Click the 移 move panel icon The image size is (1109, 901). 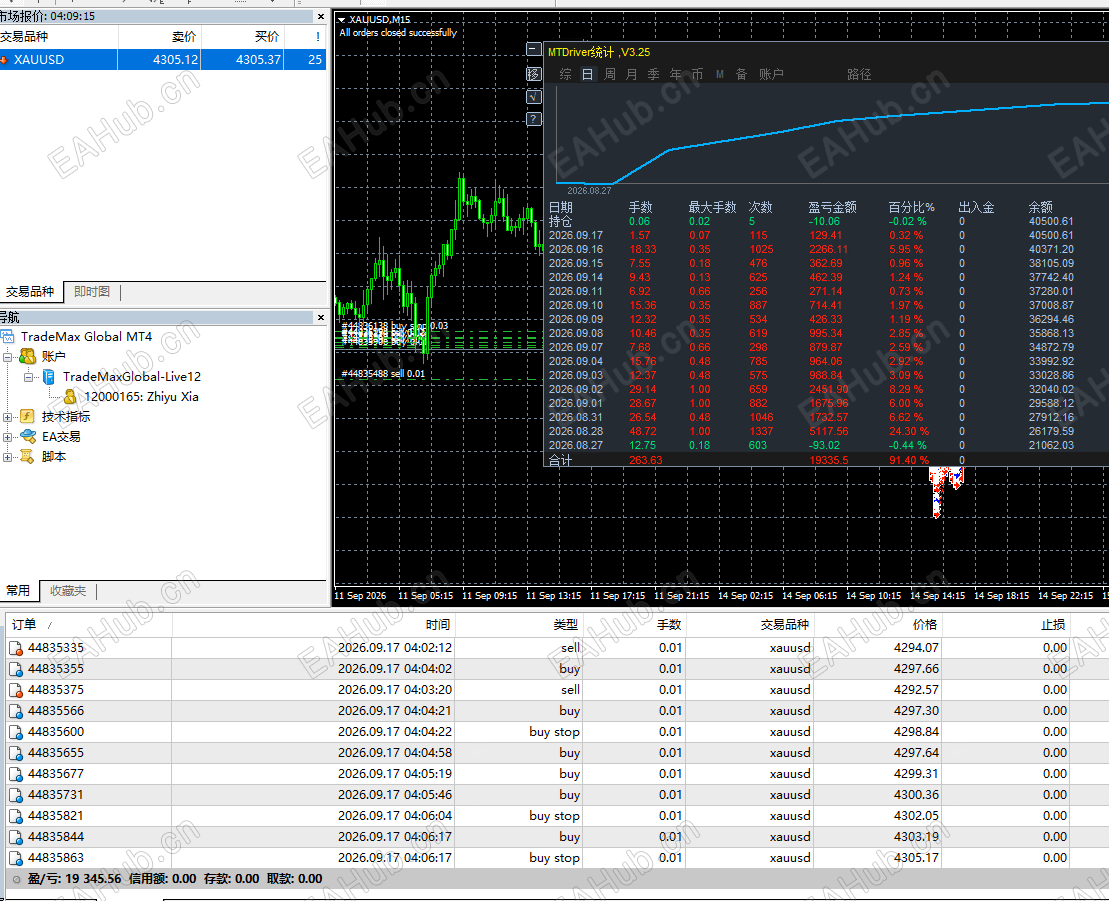[x=534, y=74]
